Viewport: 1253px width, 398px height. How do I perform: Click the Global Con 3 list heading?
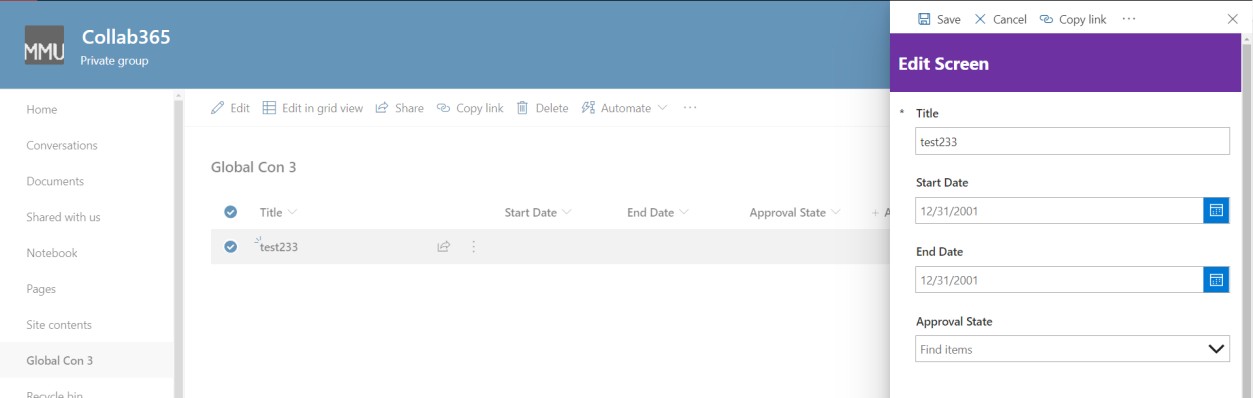point(253,167)
